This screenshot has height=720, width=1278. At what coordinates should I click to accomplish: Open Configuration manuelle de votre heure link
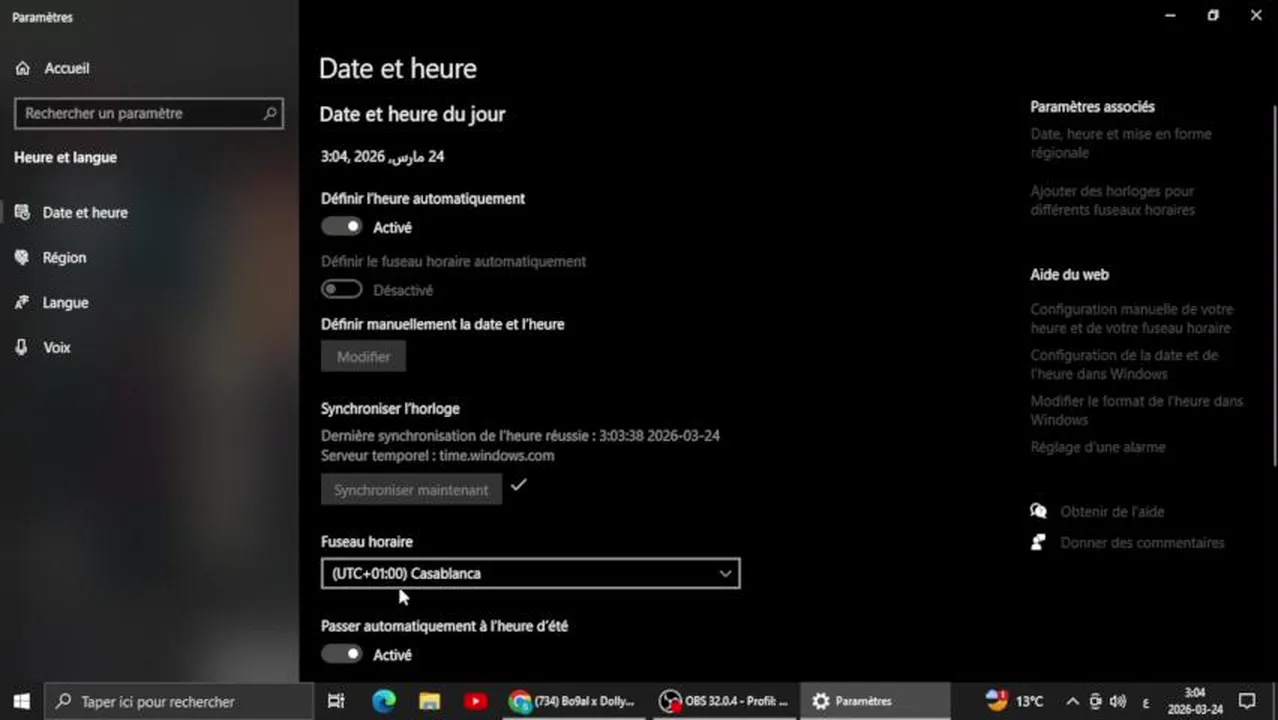pos(1132,318)
